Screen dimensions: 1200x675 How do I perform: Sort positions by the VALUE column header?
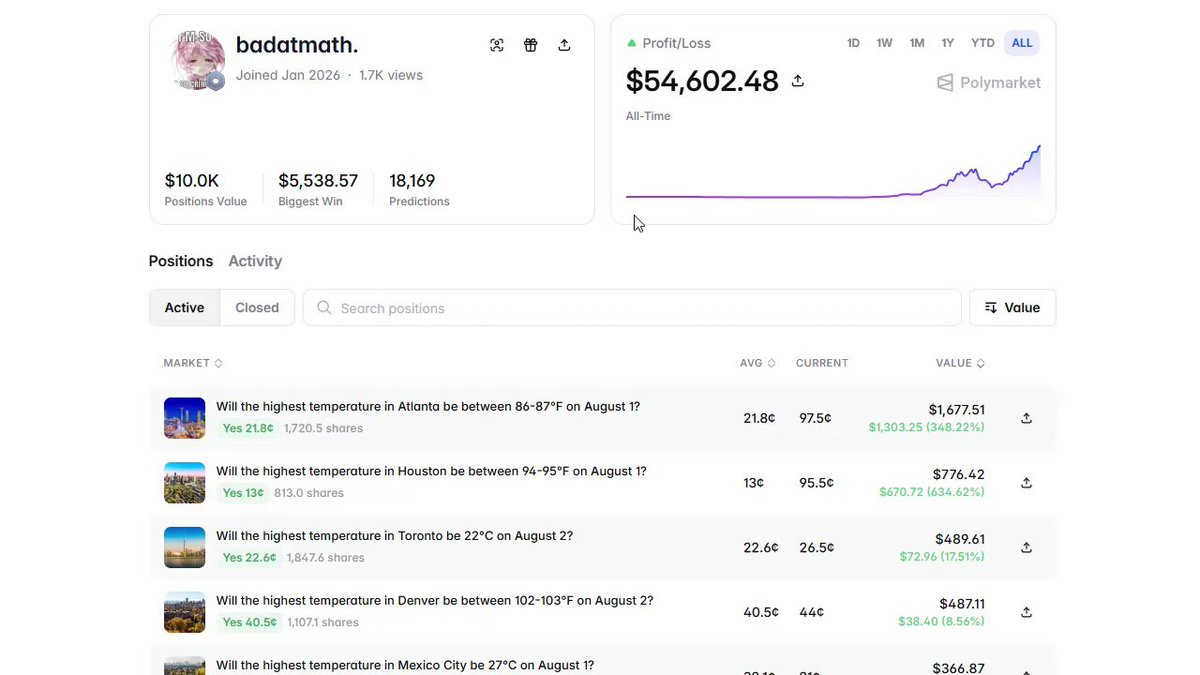[960, 363]
